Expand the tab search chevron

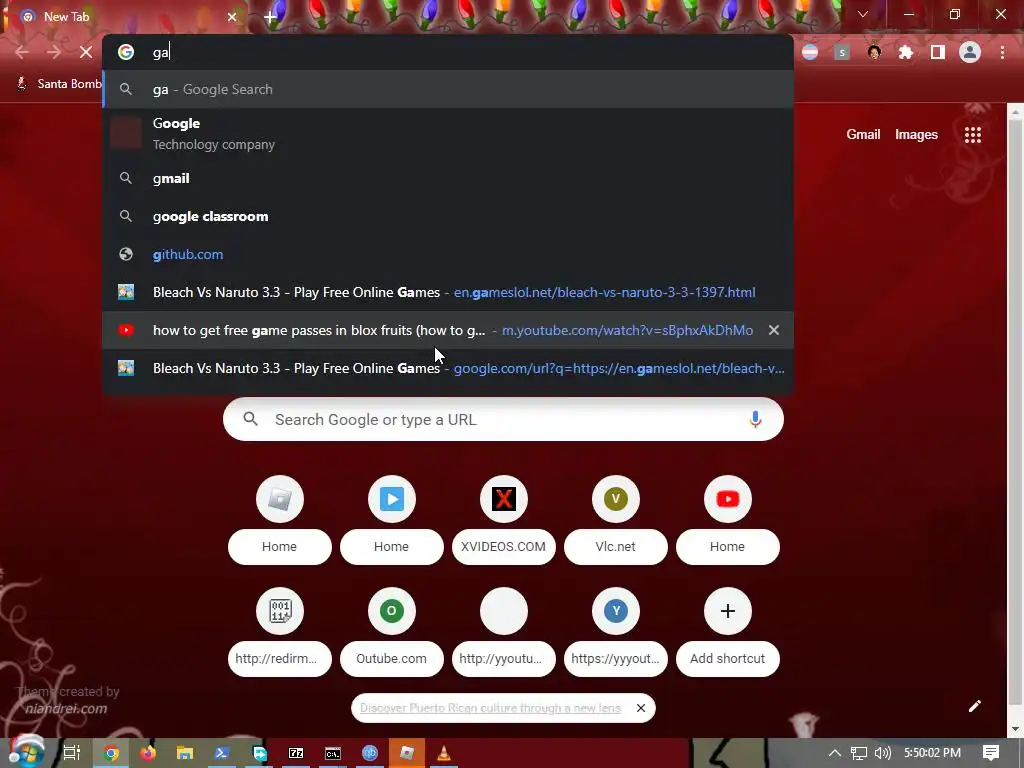863,14
